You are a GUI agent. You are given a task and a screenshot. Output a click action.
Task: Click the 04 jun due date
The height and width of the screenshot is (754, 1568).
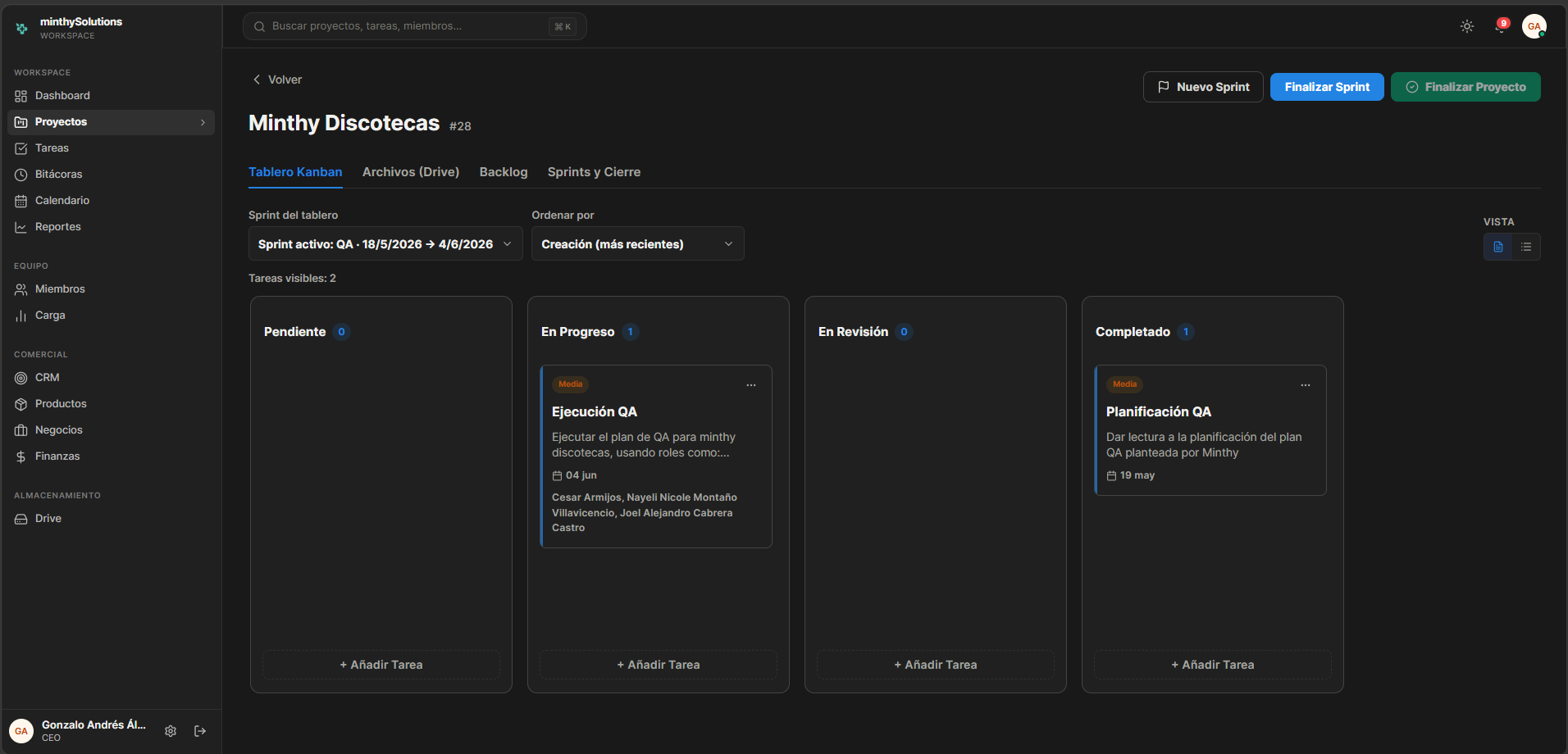[x=574, y=475]
